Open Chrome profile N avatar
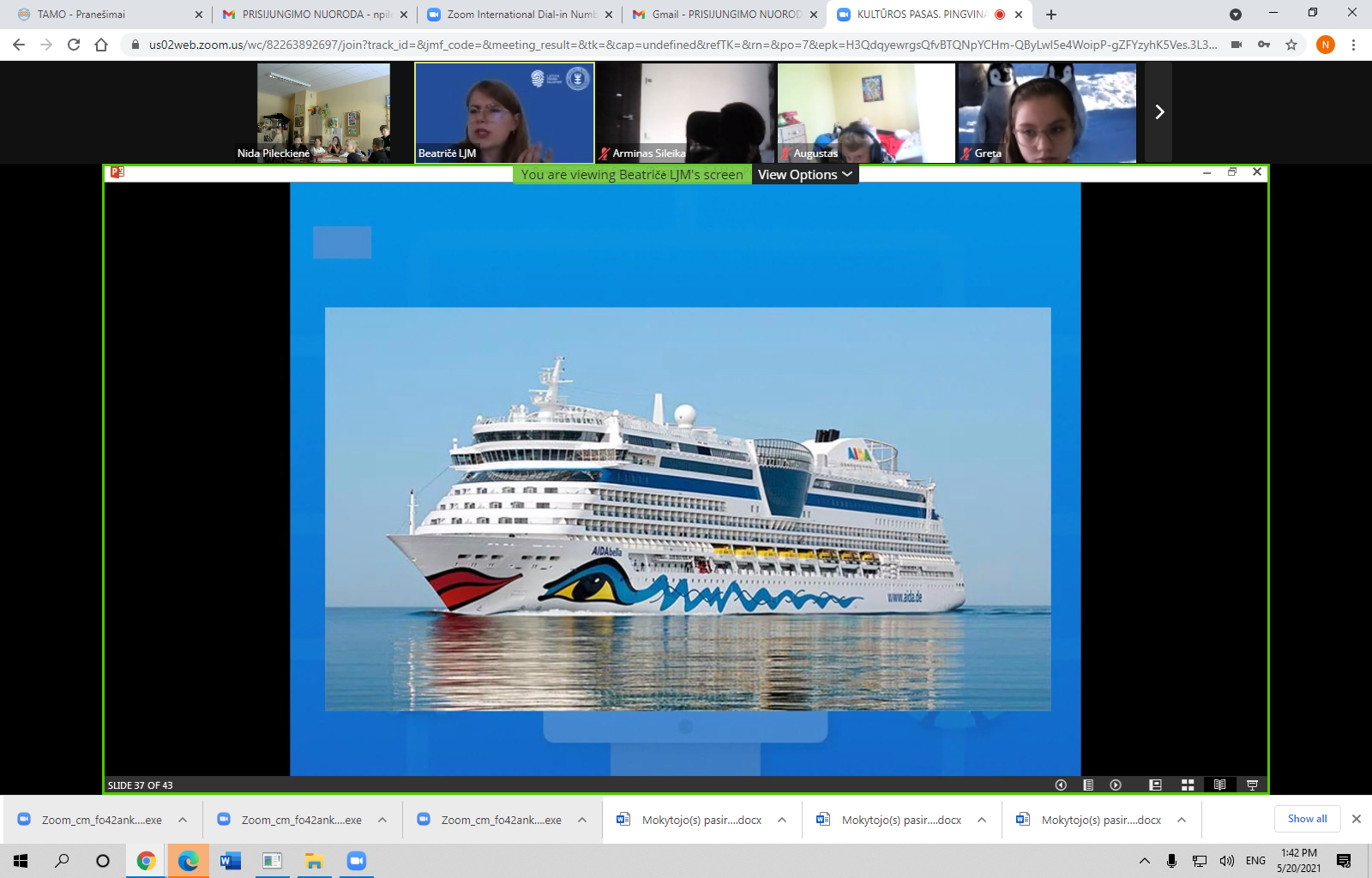 click(x=1326, y=45)
